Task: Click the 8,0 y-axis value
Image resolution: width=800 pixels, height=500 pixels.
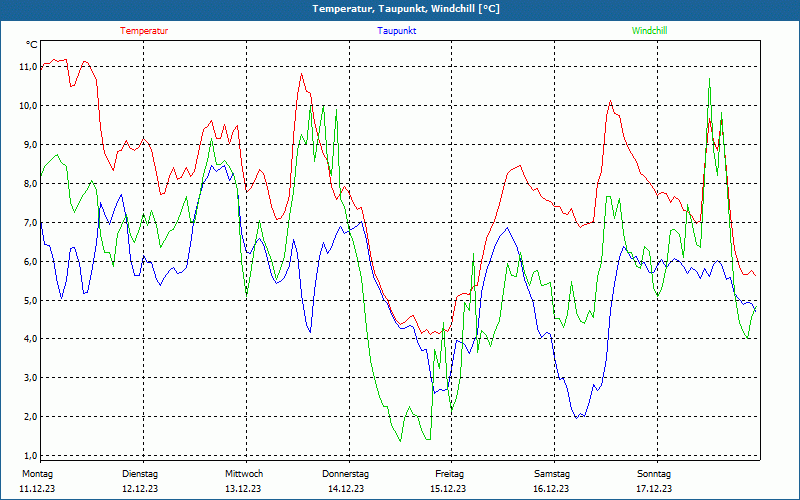Action: tap(30, 183)
